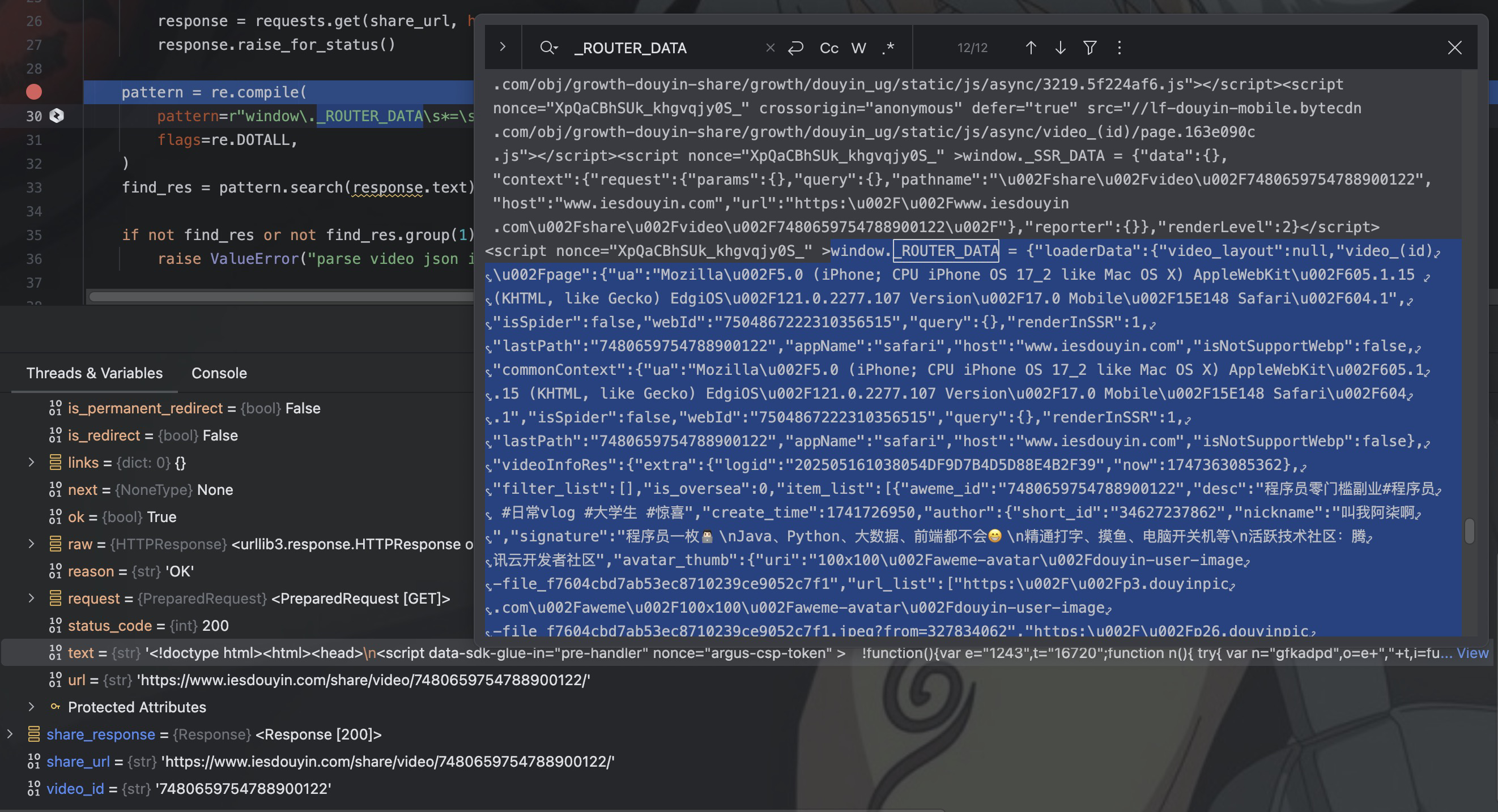
Task: Select is_permanent_redirect variable row
Action: [194, 408]
